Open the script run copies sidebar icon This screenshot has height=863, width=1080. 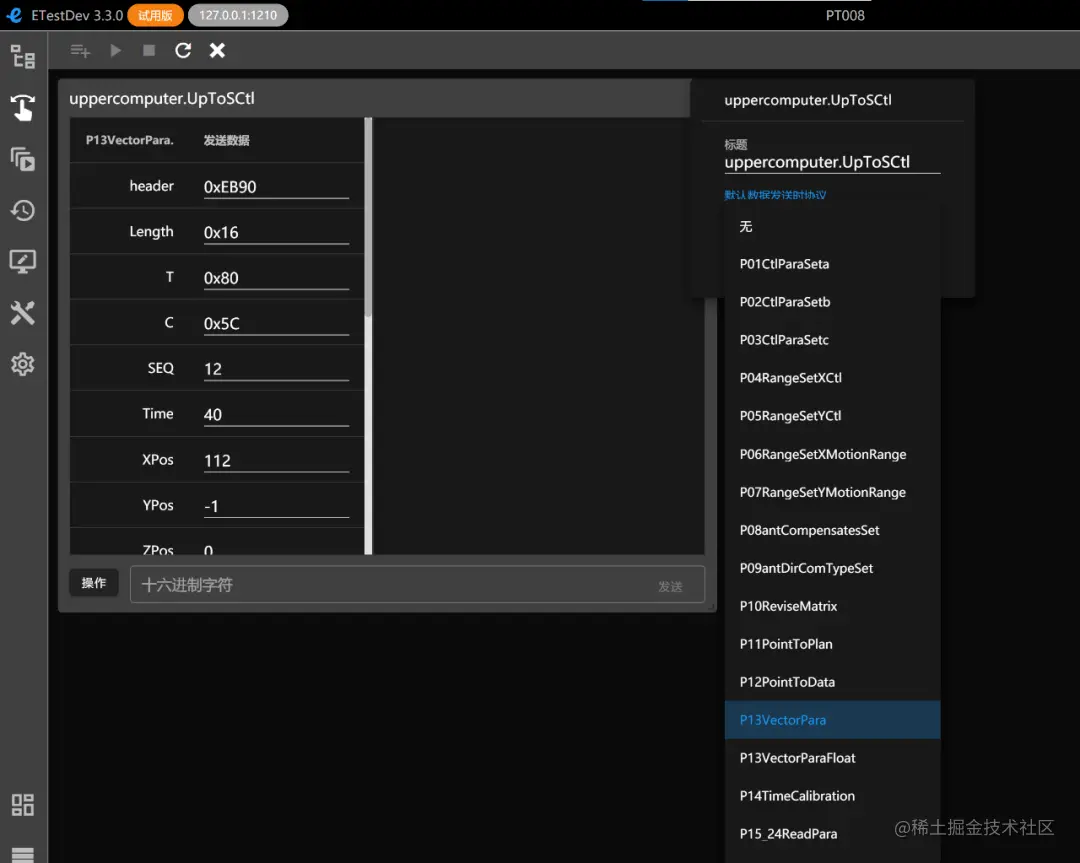click(x=23, y=159)
